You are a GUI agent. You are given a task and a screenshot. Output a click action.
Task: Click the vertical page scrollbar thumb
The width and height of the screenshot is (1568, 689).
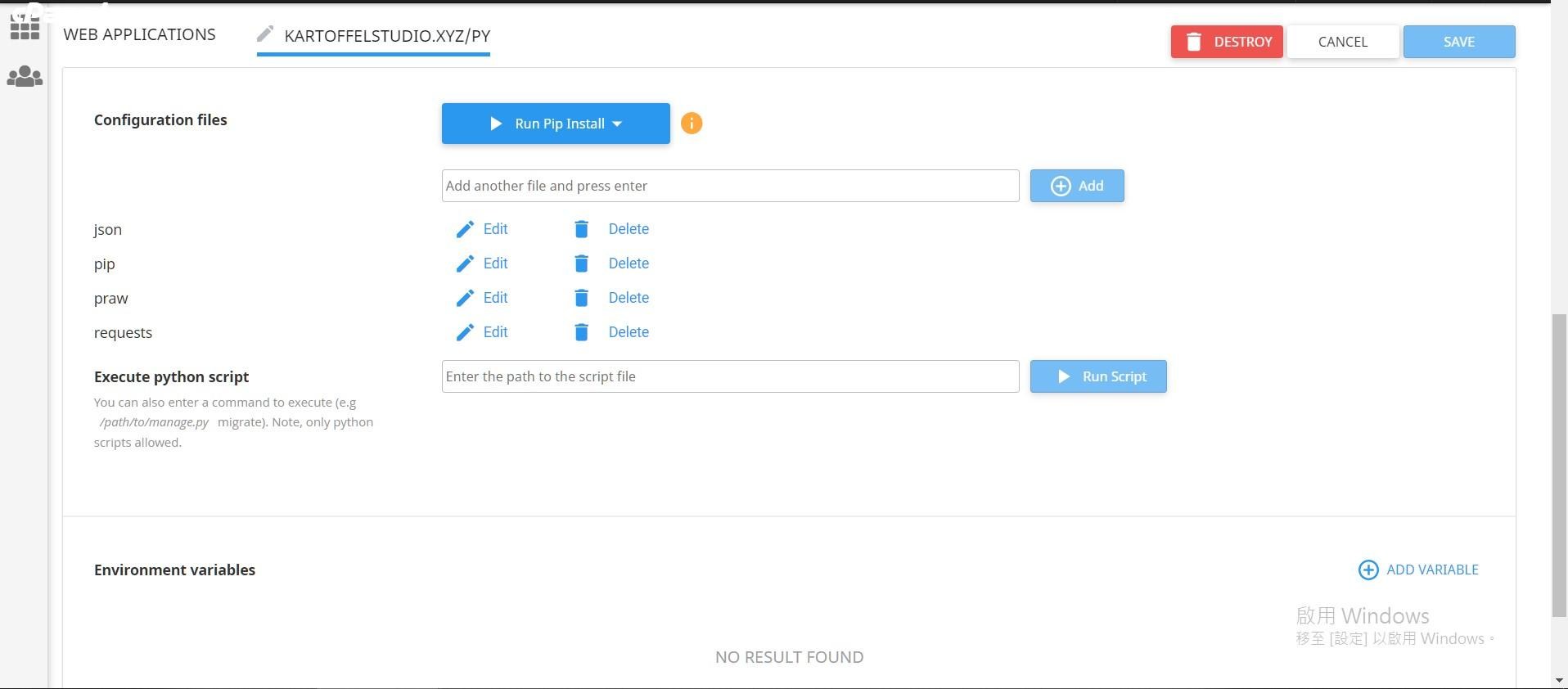[x=1559, y=465]
